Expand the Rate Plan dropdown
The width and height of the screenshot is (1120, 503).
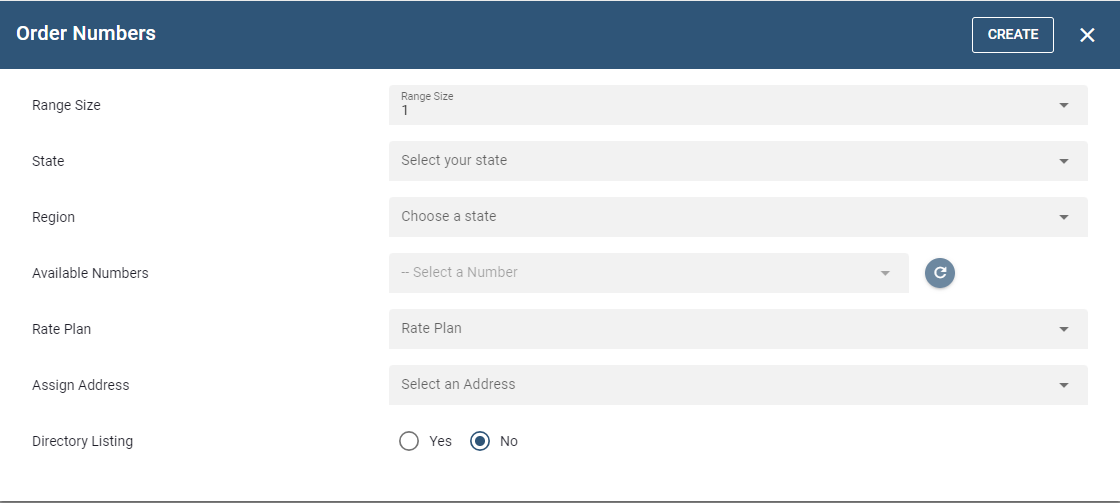click(737, 329)
